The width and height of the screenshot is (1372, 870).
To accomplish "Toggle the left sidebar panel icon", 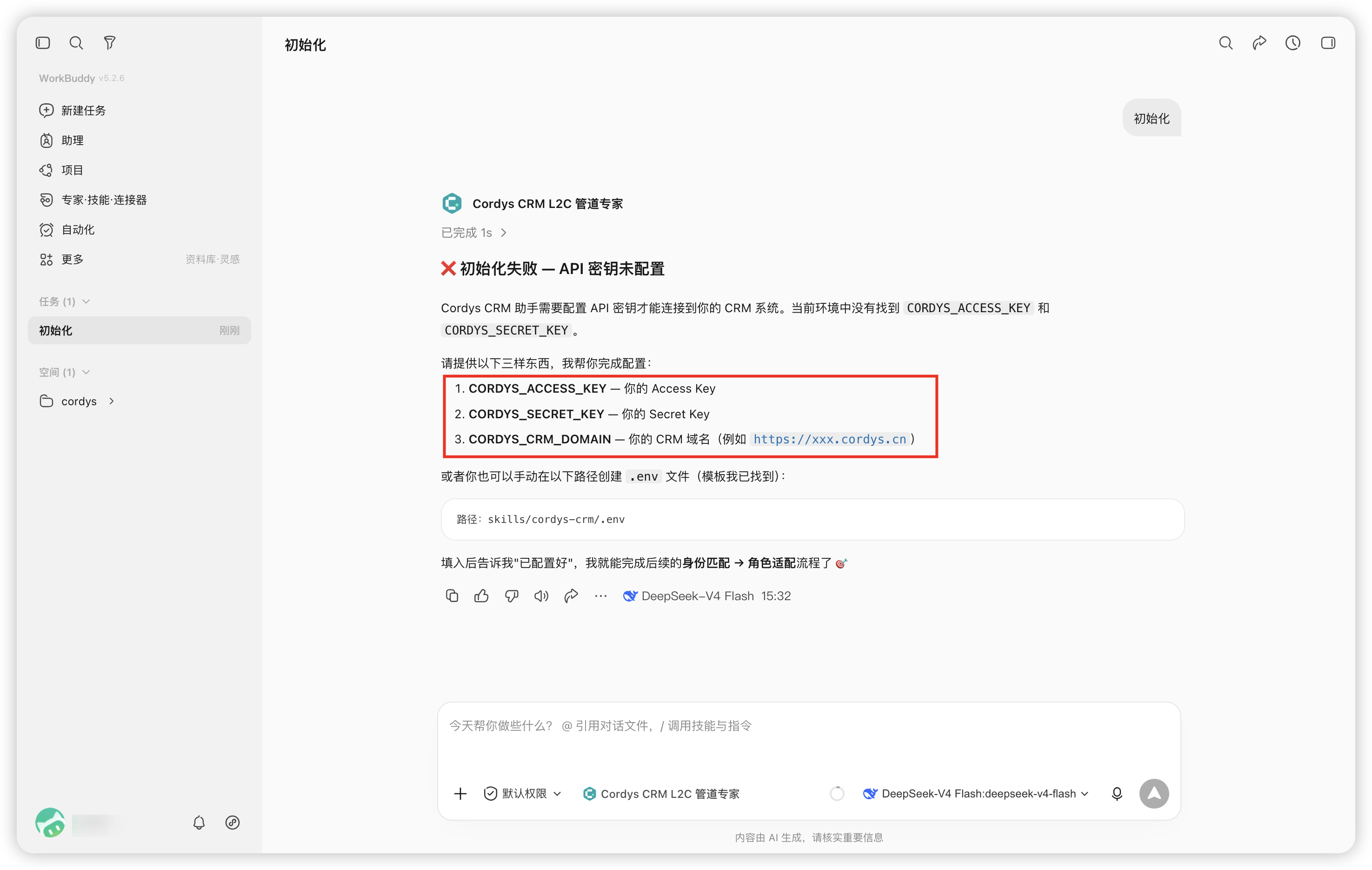I will click(x=43, y=43).
